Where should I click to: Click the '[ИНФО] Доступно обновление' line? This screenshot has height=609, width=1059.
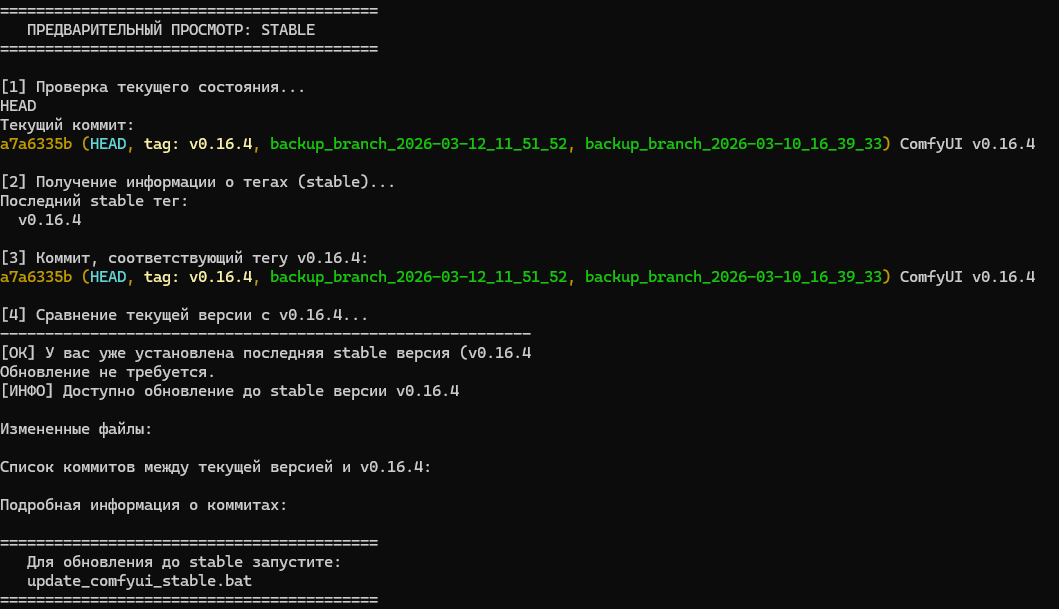pyautogui.click(x=230, y=391)
